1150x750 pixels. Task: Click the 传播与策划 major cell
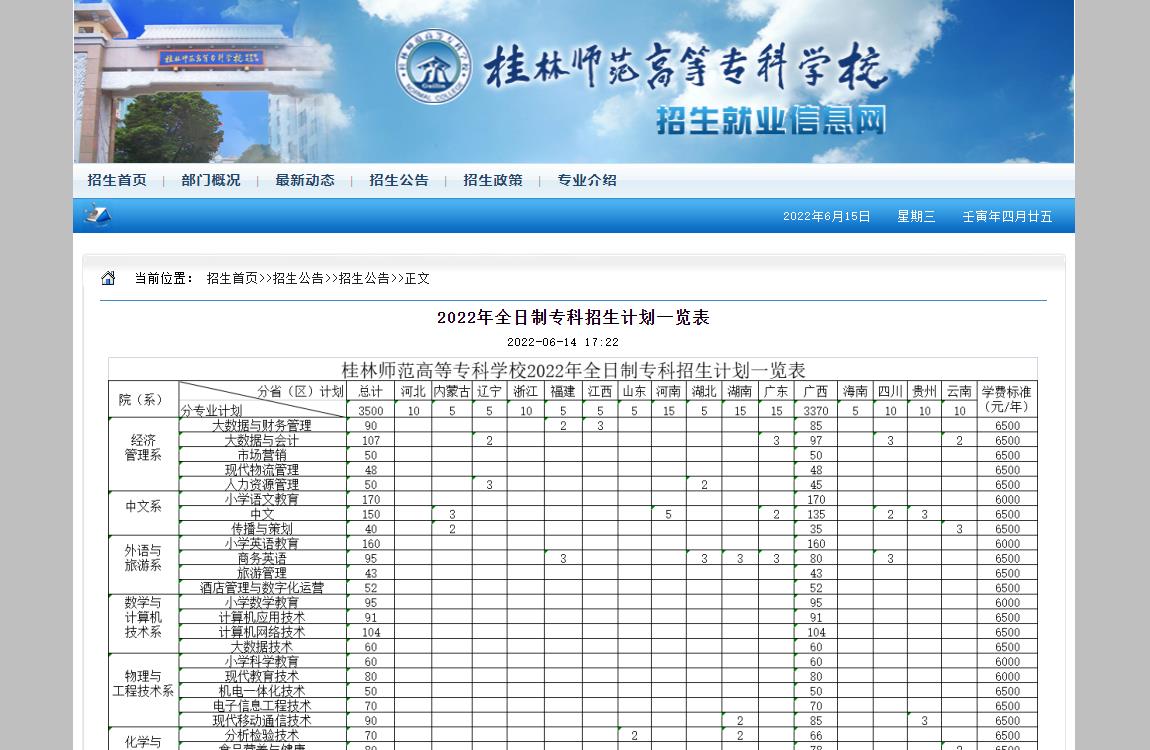pyautogui.click(x=262, y=529)
